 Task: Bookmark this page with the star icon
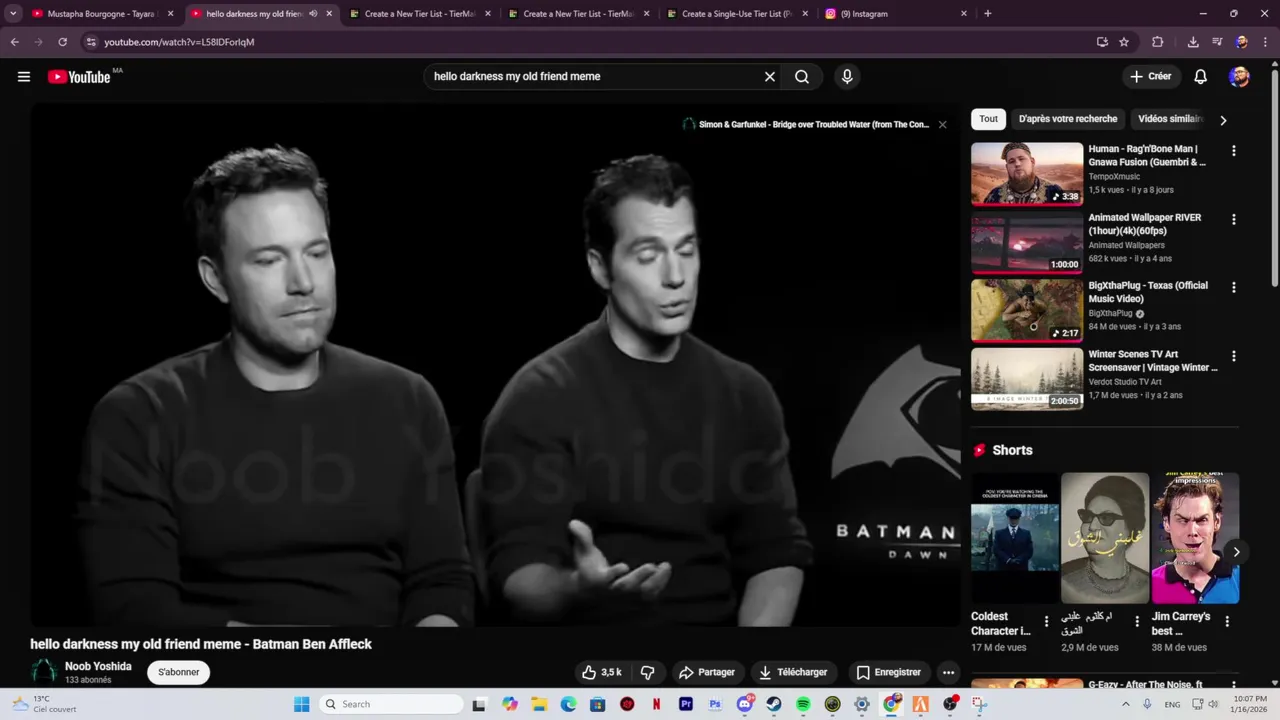1124,42
